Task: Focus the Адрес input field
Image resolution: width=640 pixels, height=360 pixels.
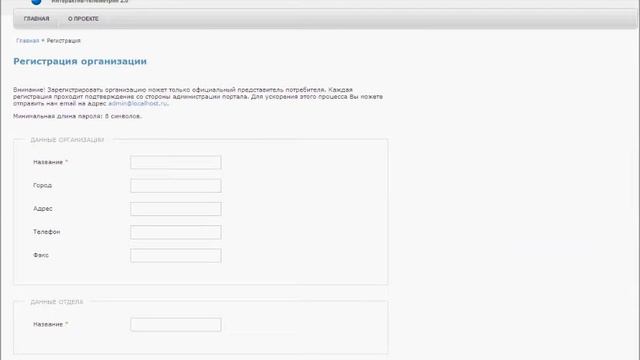Action: coord(176,209)
